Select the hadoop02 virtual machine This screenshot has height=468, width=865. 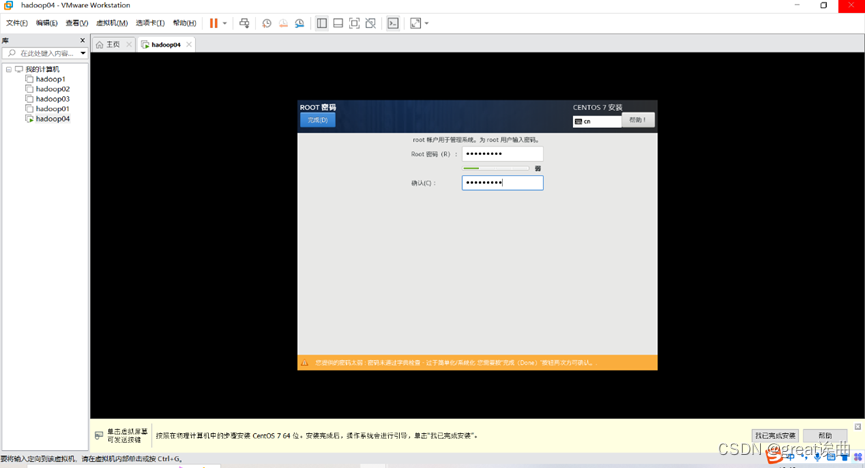[x=52, y=89]
